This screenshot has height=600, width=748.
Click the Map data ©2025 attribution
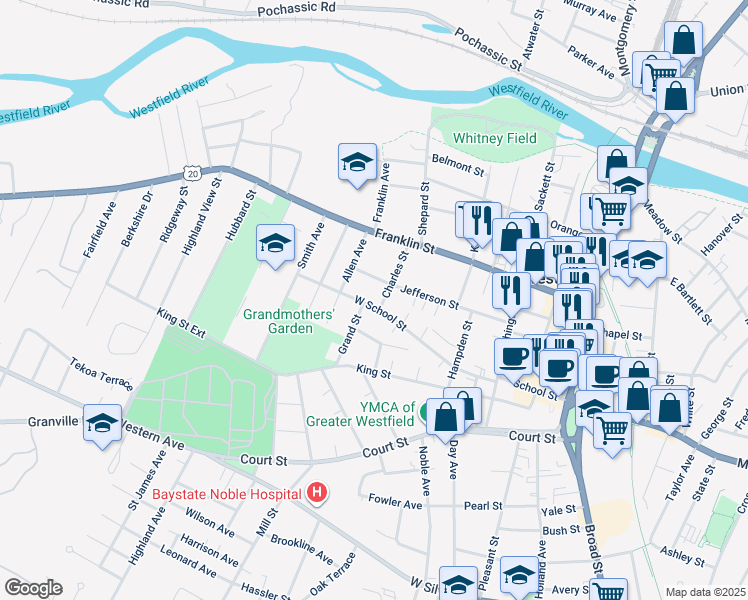(x=706, y=592)
